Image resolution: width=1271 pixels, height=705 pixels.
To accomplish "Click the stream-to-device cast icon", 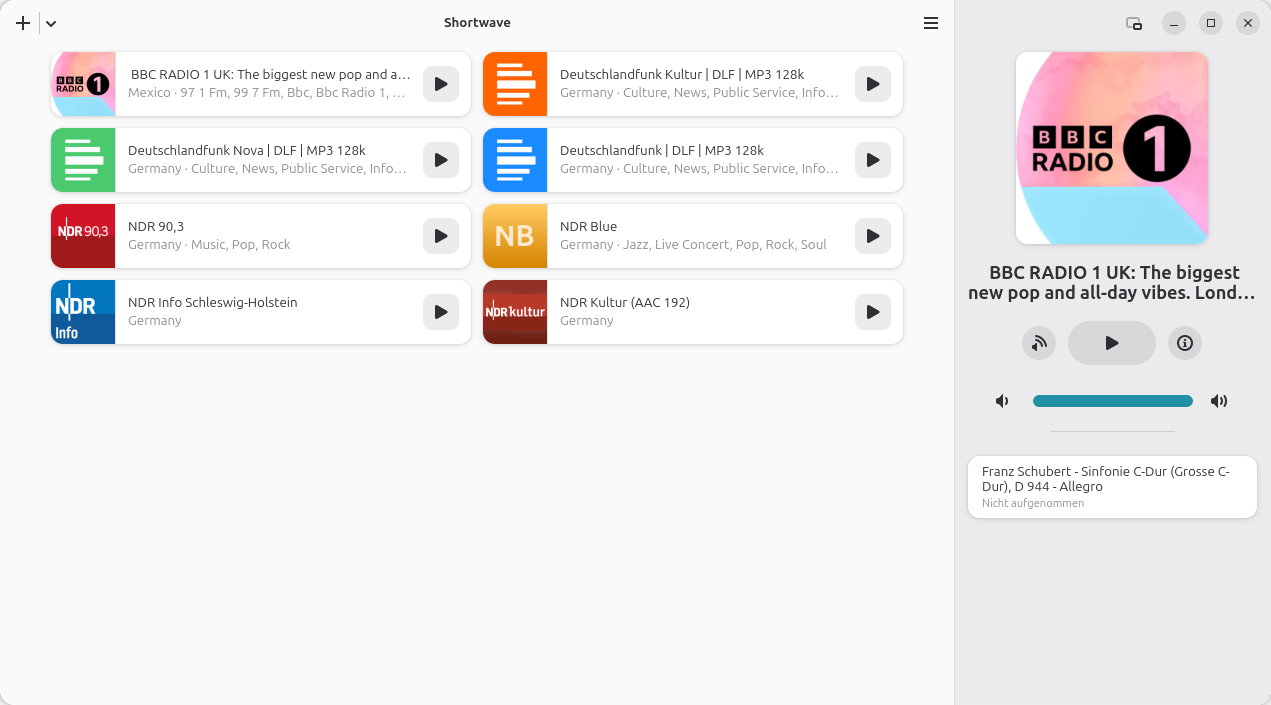I will pyautogui.click(x=1039, y=343).
